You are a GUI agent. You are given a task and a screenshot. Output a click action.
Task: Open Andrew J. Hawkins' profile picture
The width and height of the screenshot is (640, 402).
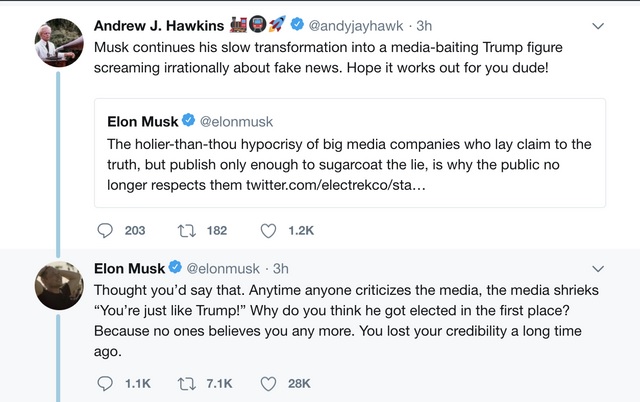(x=59, y=42)
